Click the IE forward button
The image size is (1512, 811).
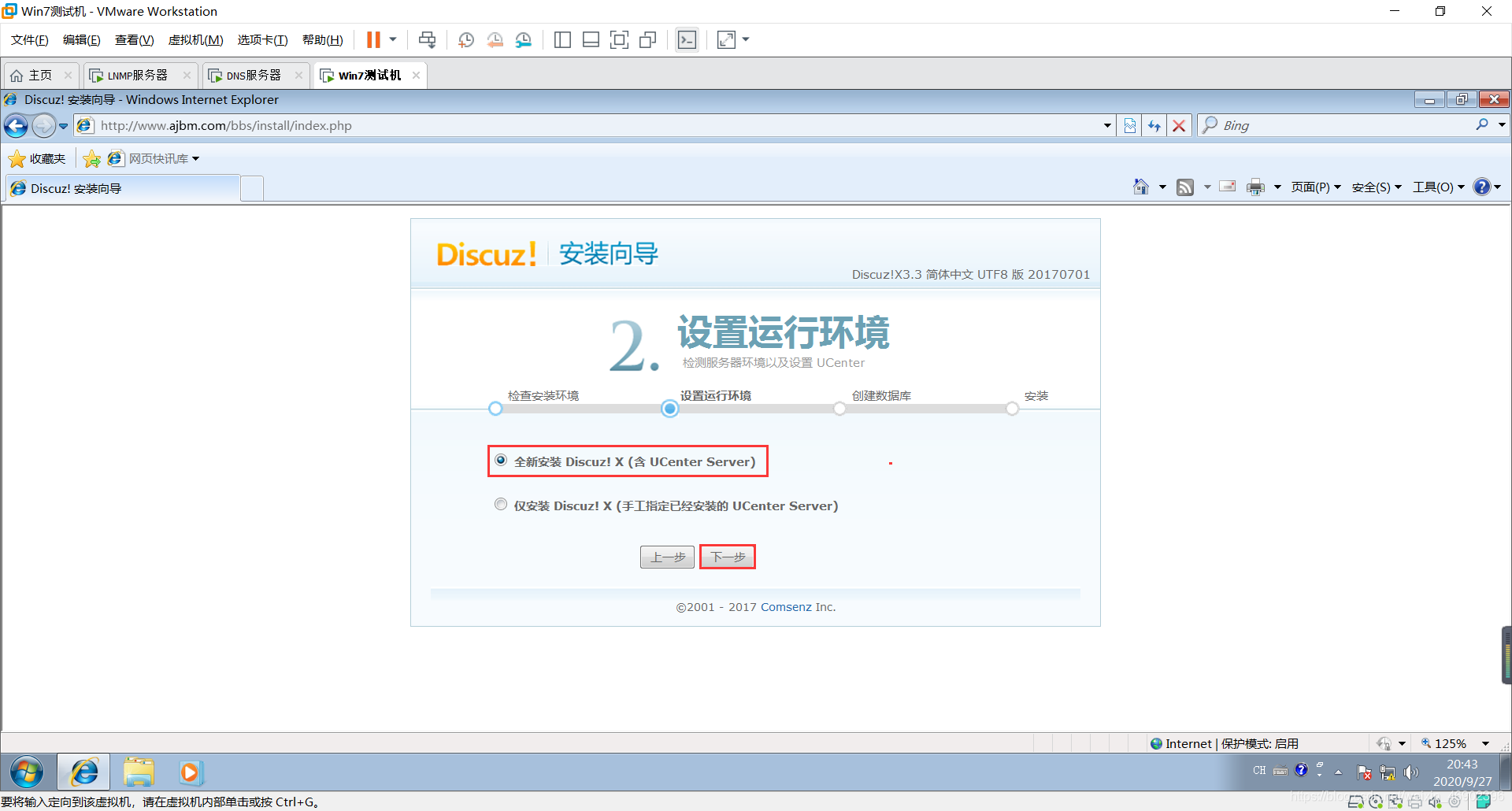[x=43, y=125]
